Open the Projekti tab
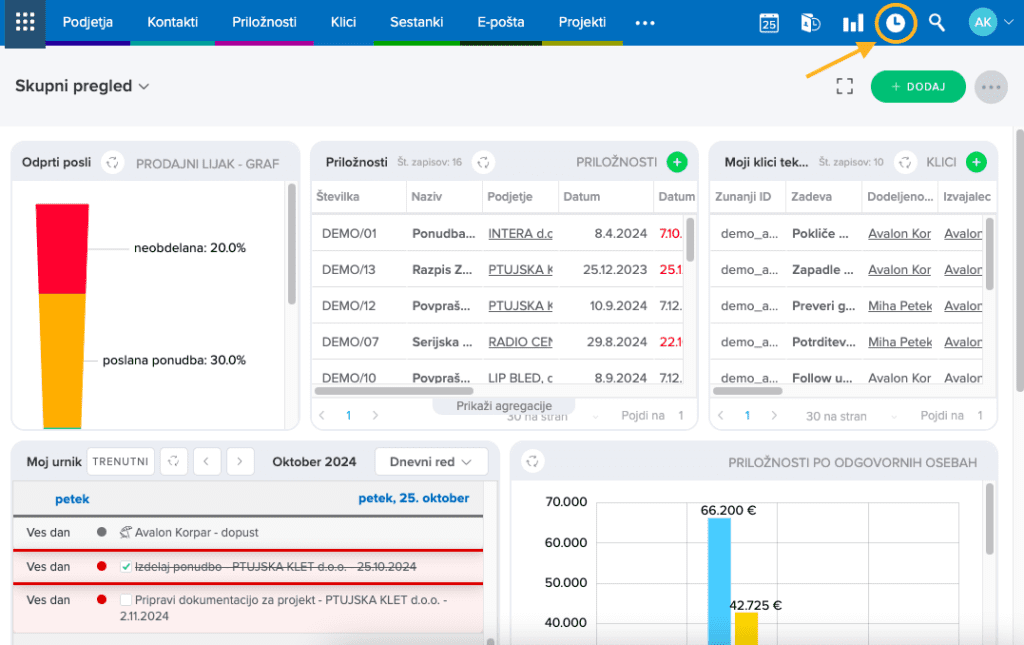This screenshot has height=645, width=1024. tap(582, 22)
